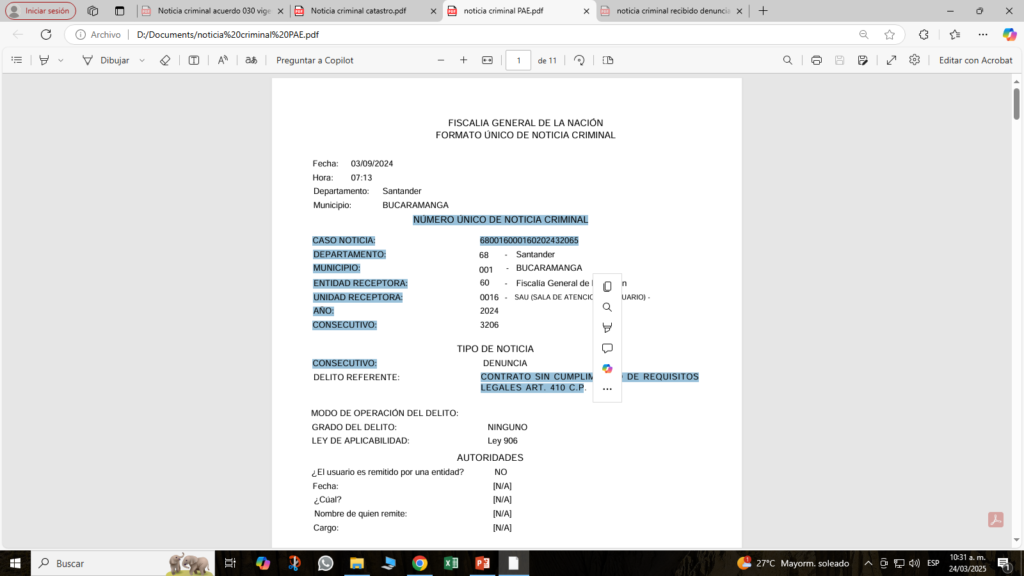Search selected text from popup

607,307
